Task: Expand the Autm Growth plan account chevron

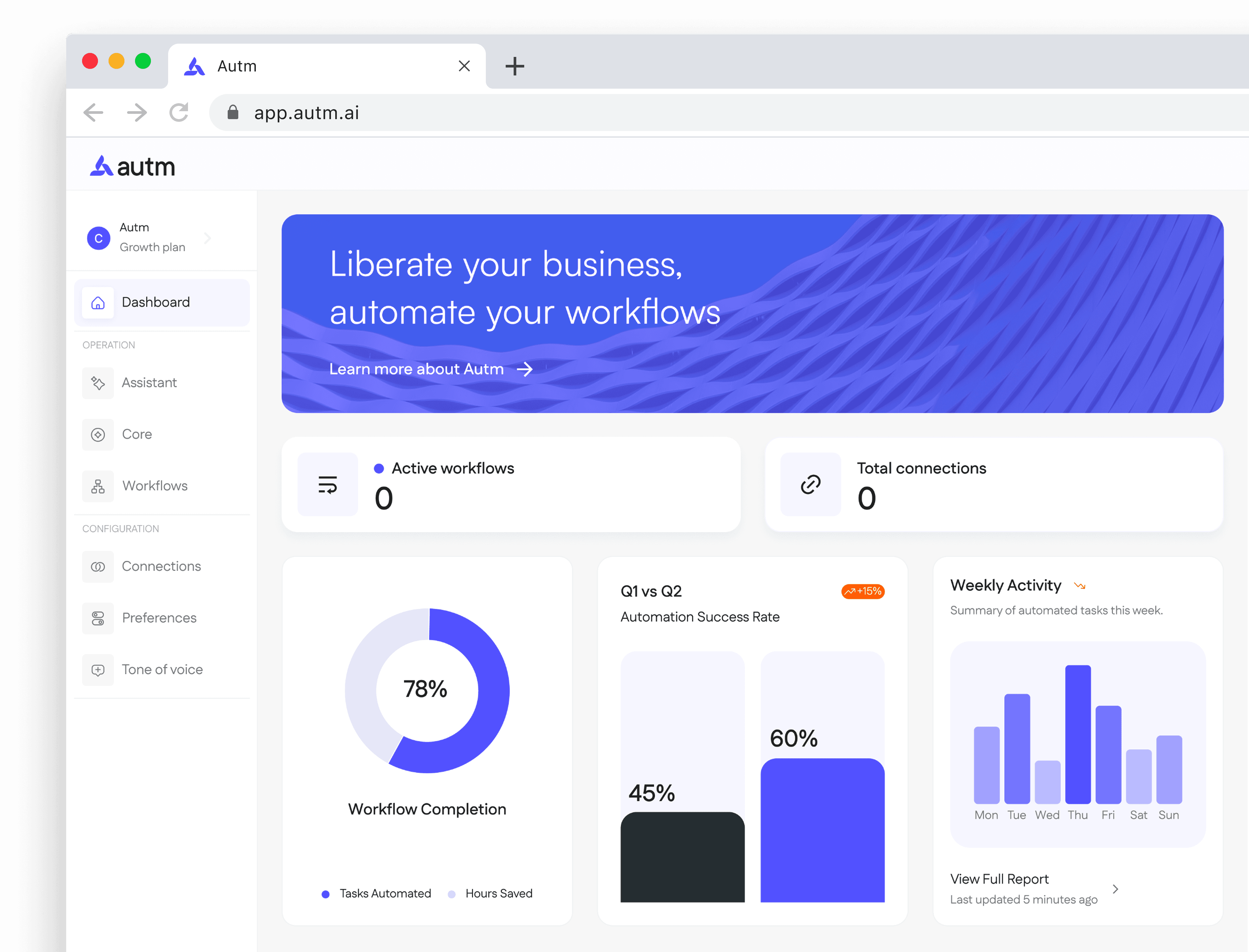Action: tap(208, 238)
